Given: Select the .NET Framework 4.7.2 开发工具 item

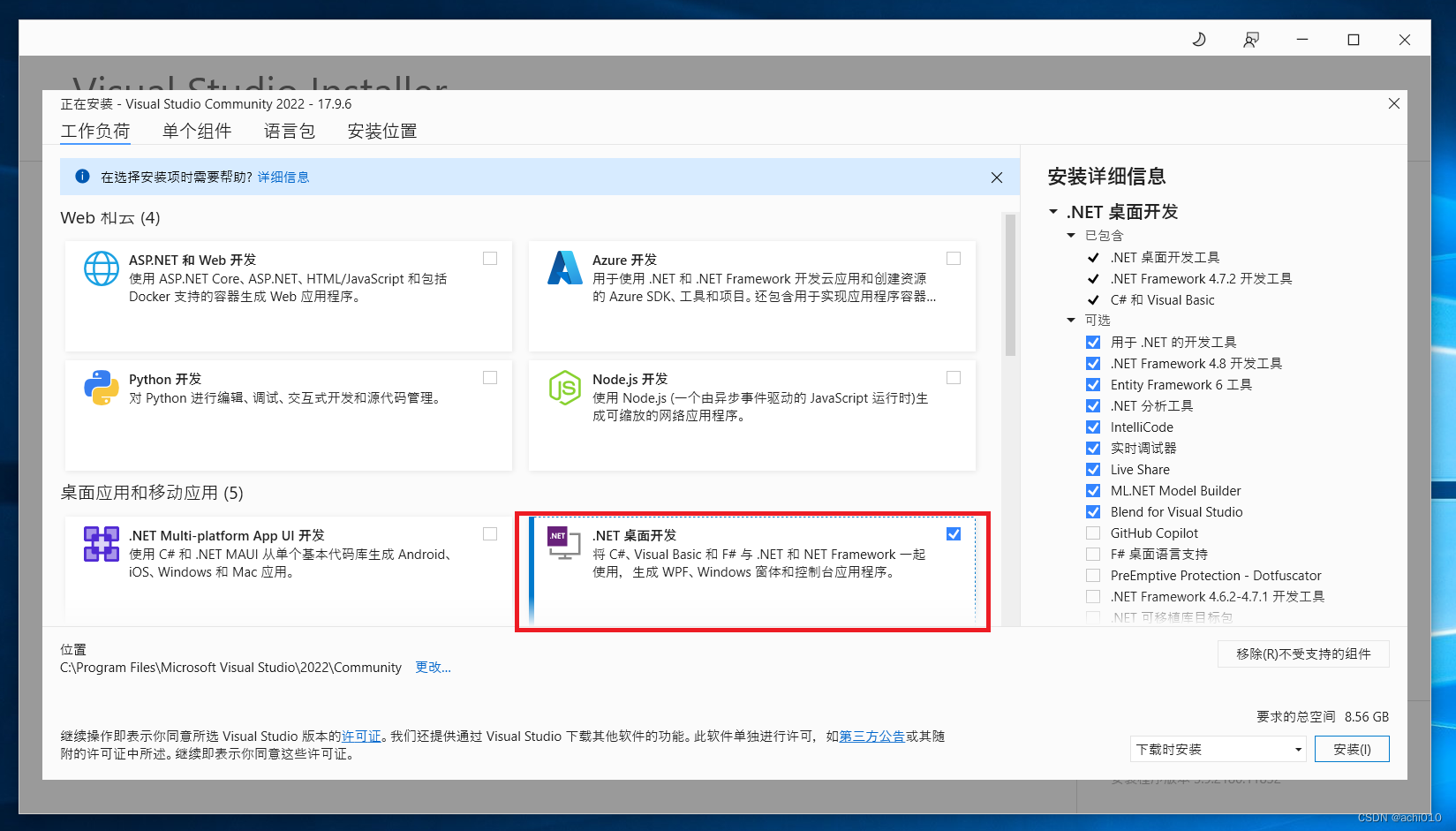Looking at the screenshot, I should [1202, 279].
